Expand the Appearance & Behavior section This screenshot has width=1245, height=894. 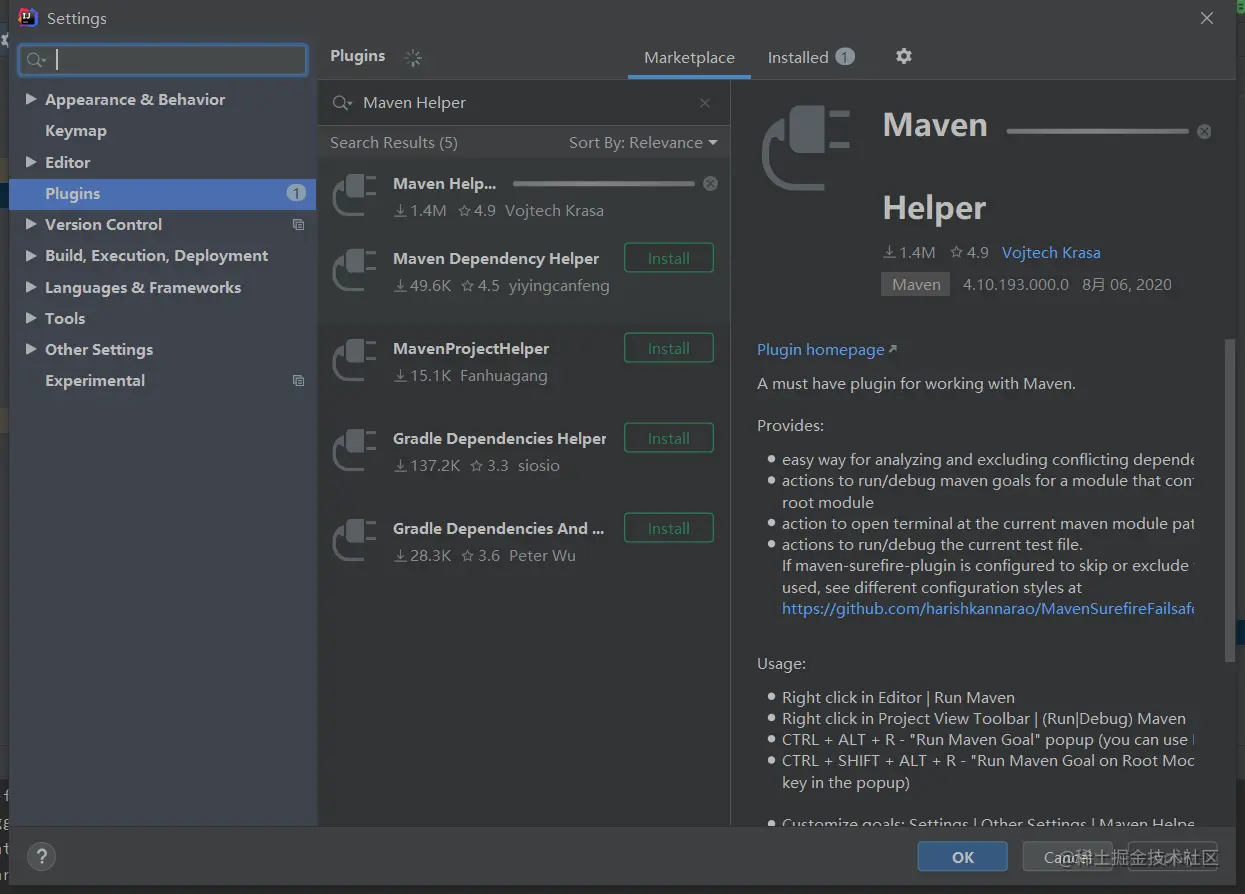[31, 99]
